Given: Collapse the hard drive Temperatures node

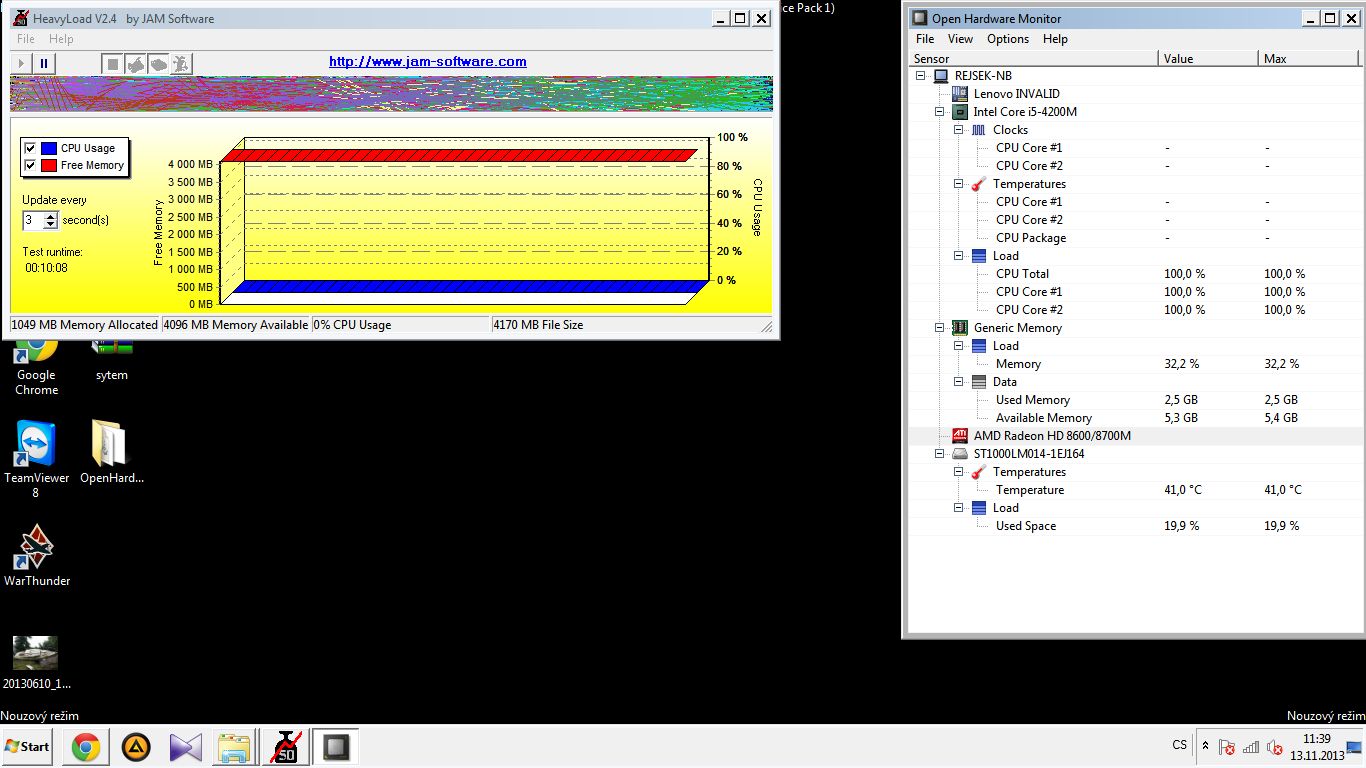Looking at the screenshot, I should [x=959, y=472].
